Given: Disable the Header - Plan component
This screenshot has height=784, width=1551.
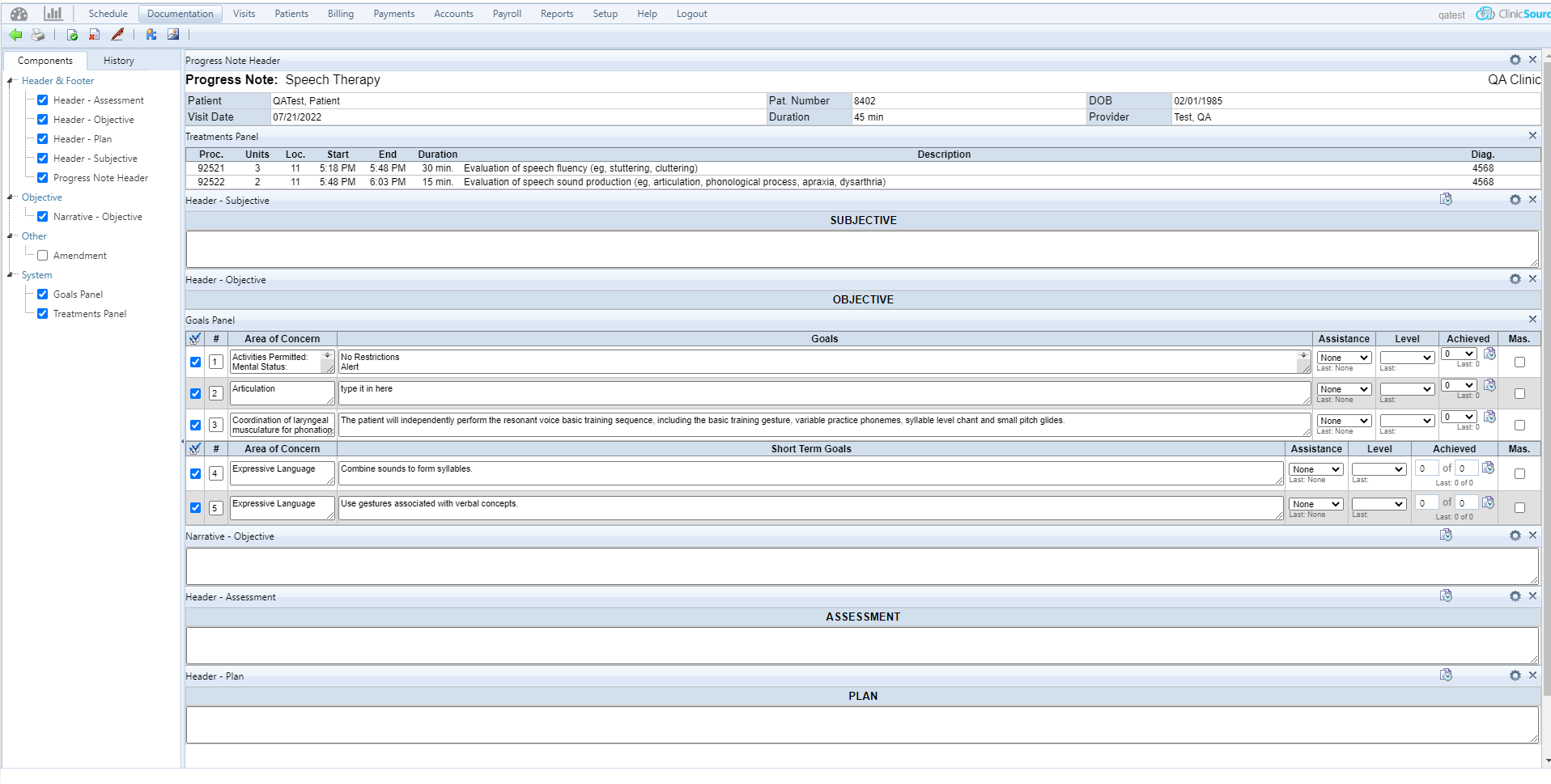Looking at the screenshot, I should tap(42, 138).
